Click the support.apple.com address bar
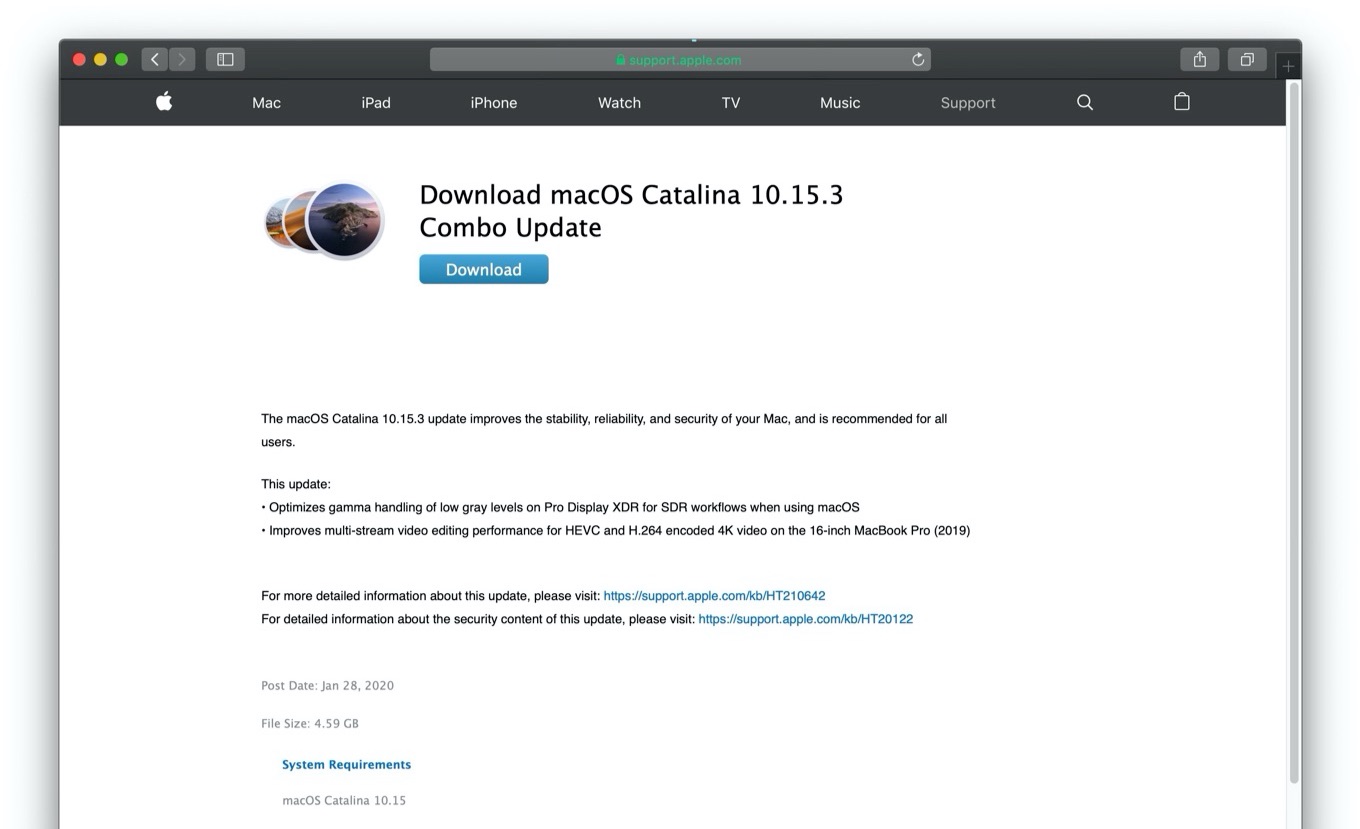Image resolution: width=1360 pixels, height=829 pixels. pyautogui.click(x=680, y=60)
